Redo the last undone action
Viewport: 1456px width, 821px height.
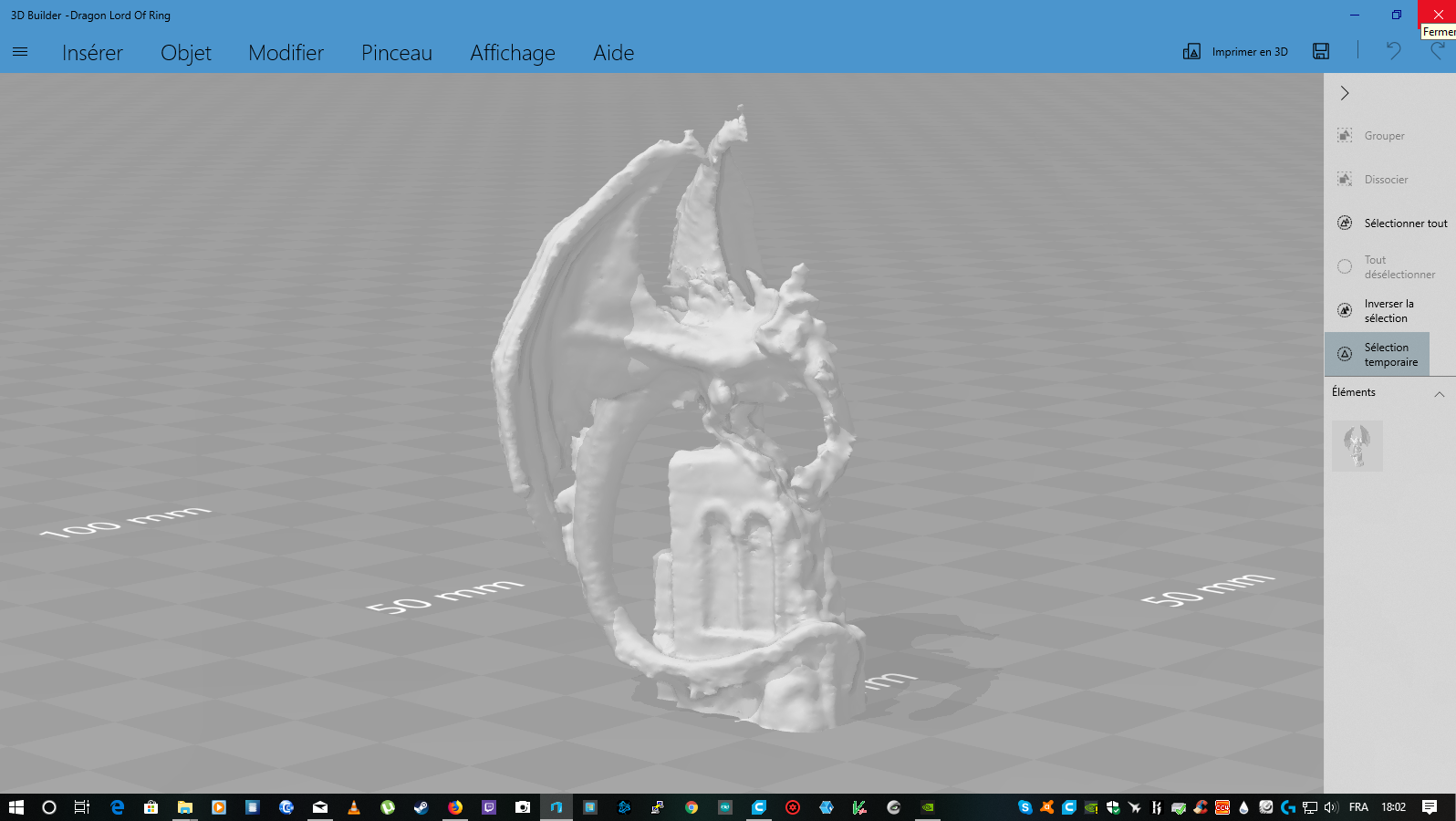click(x=1438, y=51)
